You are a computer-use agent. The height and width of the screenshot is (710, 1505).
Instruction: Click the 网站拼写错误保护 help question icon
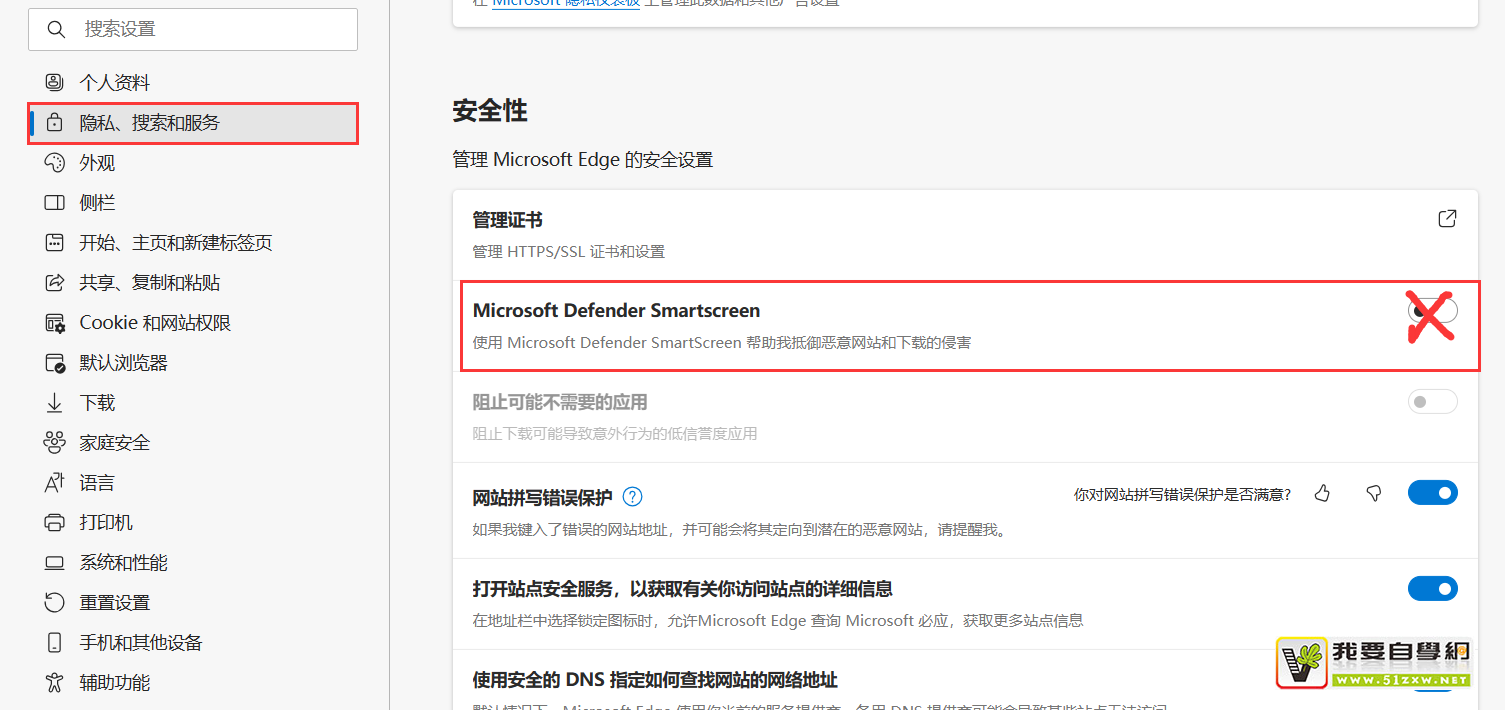[632, 497]
